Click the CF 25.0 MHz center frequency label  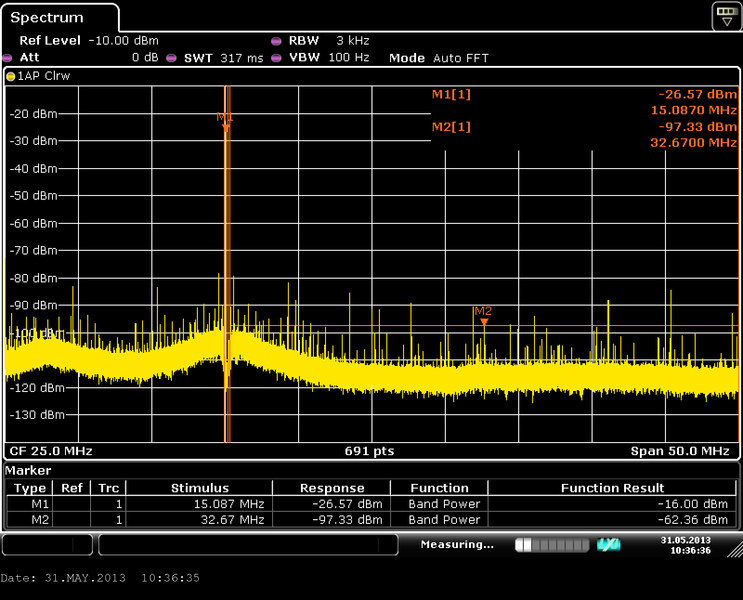pyautogui.click(x=50, y=451)
